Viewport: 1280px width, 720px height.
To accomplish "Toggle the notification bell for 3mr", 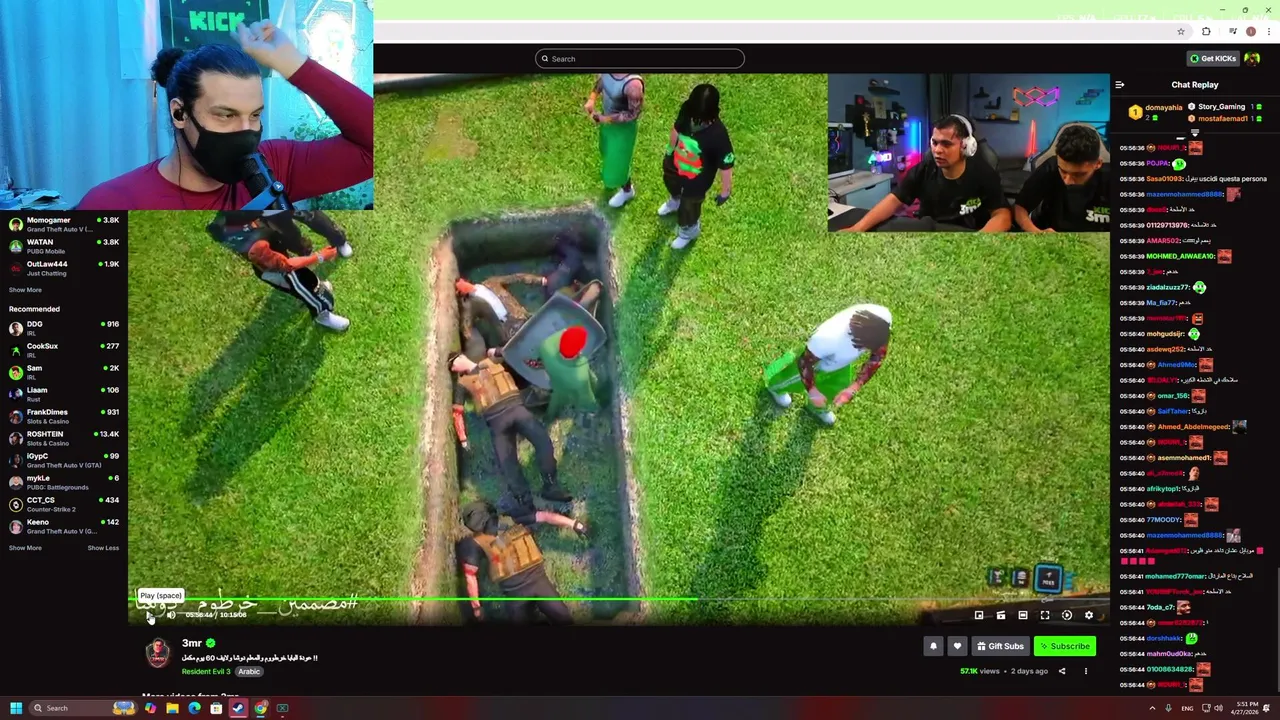I will pos(933,646).
